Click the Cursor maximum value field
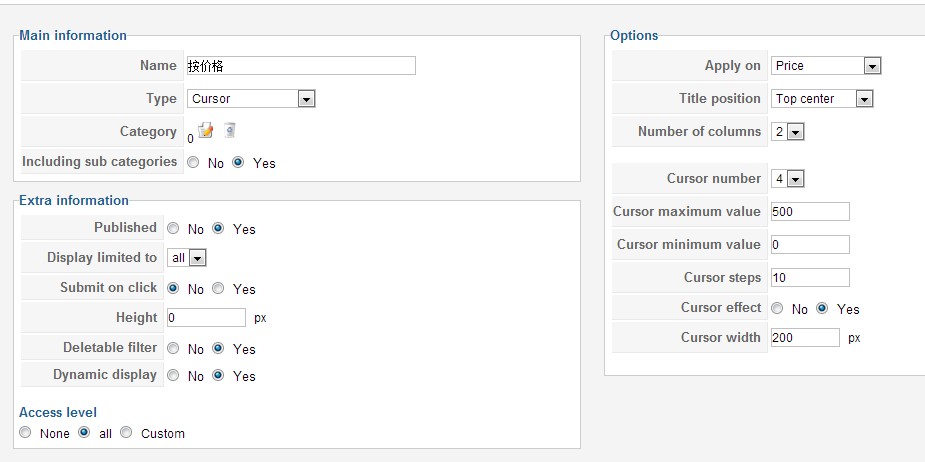The image size is (925, 462). tap(810, 211)
